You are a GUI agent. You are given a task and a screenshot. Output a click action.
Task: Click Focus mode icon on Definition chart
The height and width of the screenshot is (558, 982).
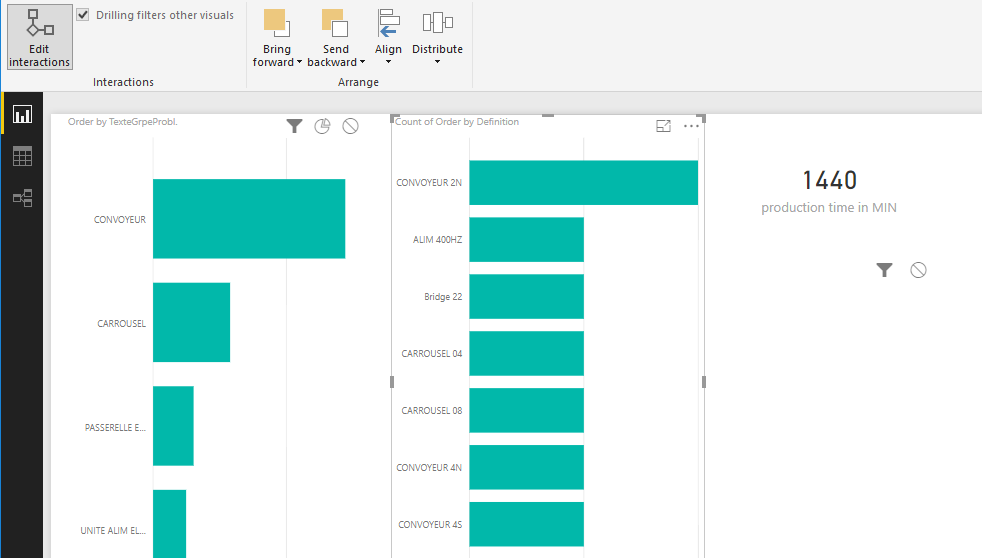tap(663, 126)
